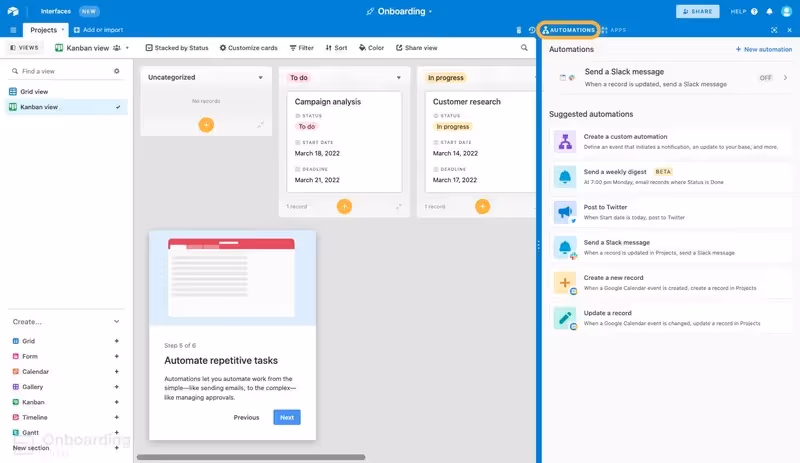The height and width of the screenshot is (463, 800).
Task: Click the onboarding tutorial thumbnail image
Action: click(232, 278)
